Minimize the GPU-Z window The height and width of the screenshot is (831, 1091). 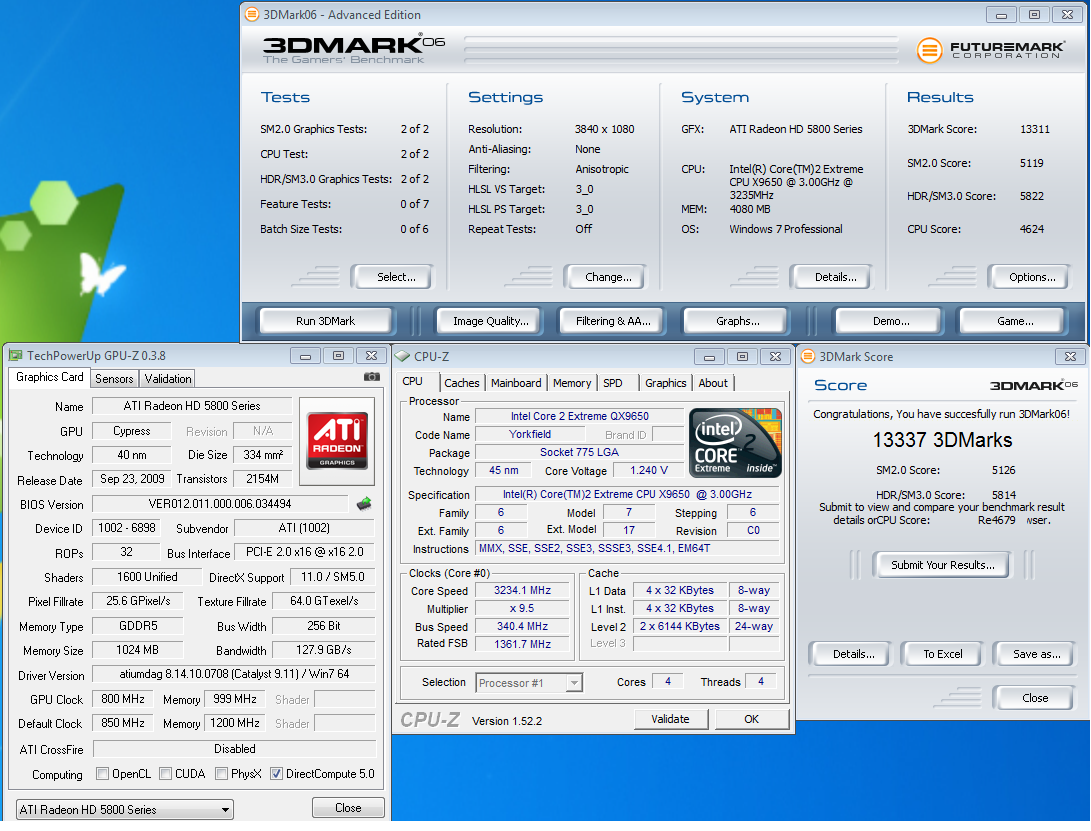click(x=305, y=356)
